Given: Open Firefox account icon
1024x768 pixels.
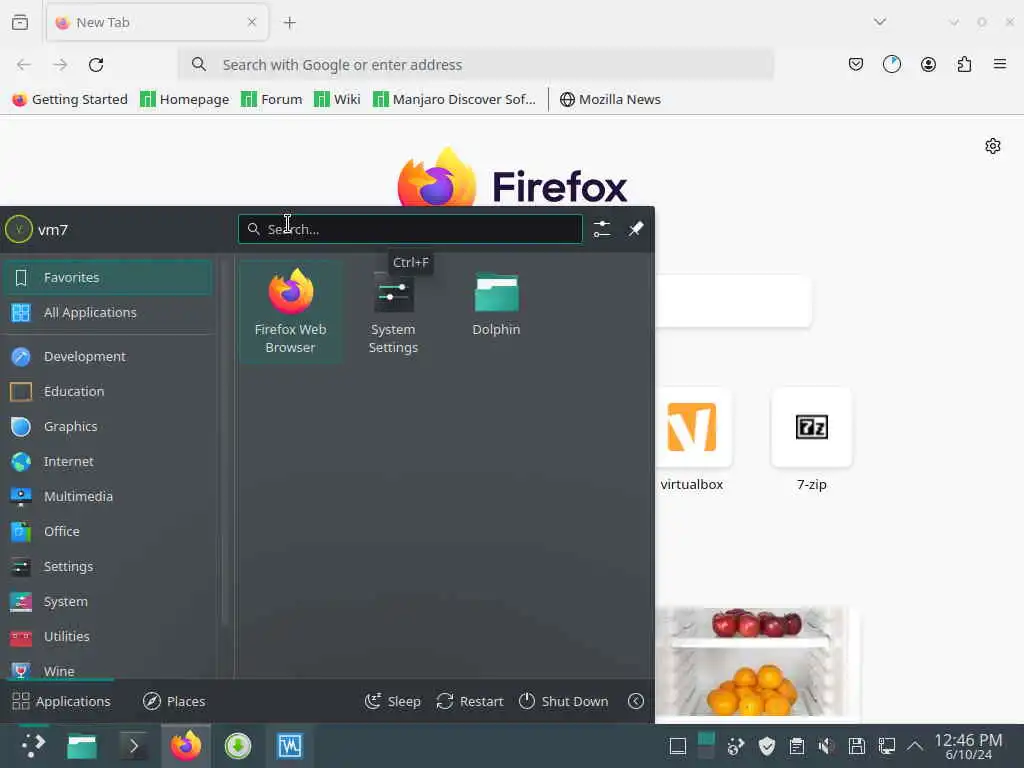Looking at the screenshot, I should tap(928, 64).
